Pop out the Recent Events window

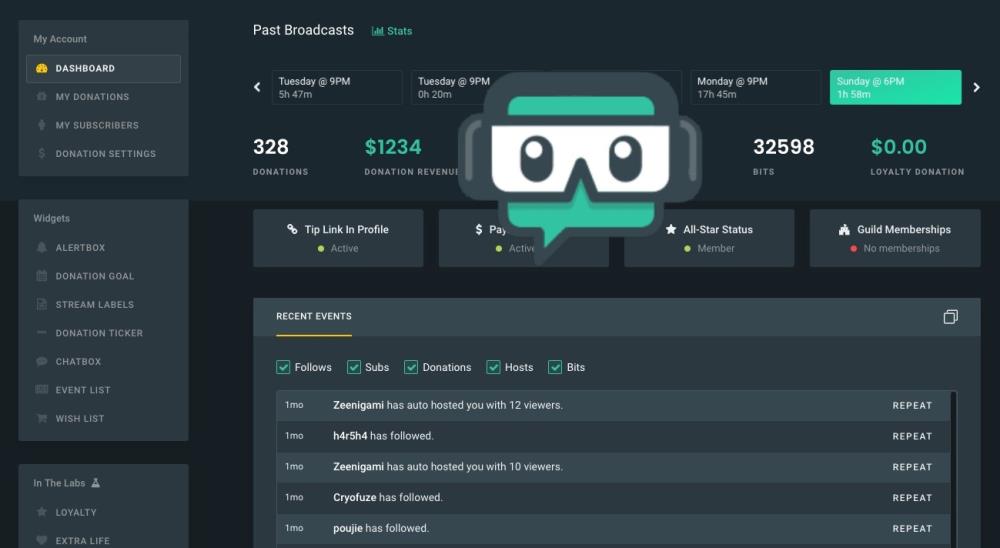coord(950,316)
